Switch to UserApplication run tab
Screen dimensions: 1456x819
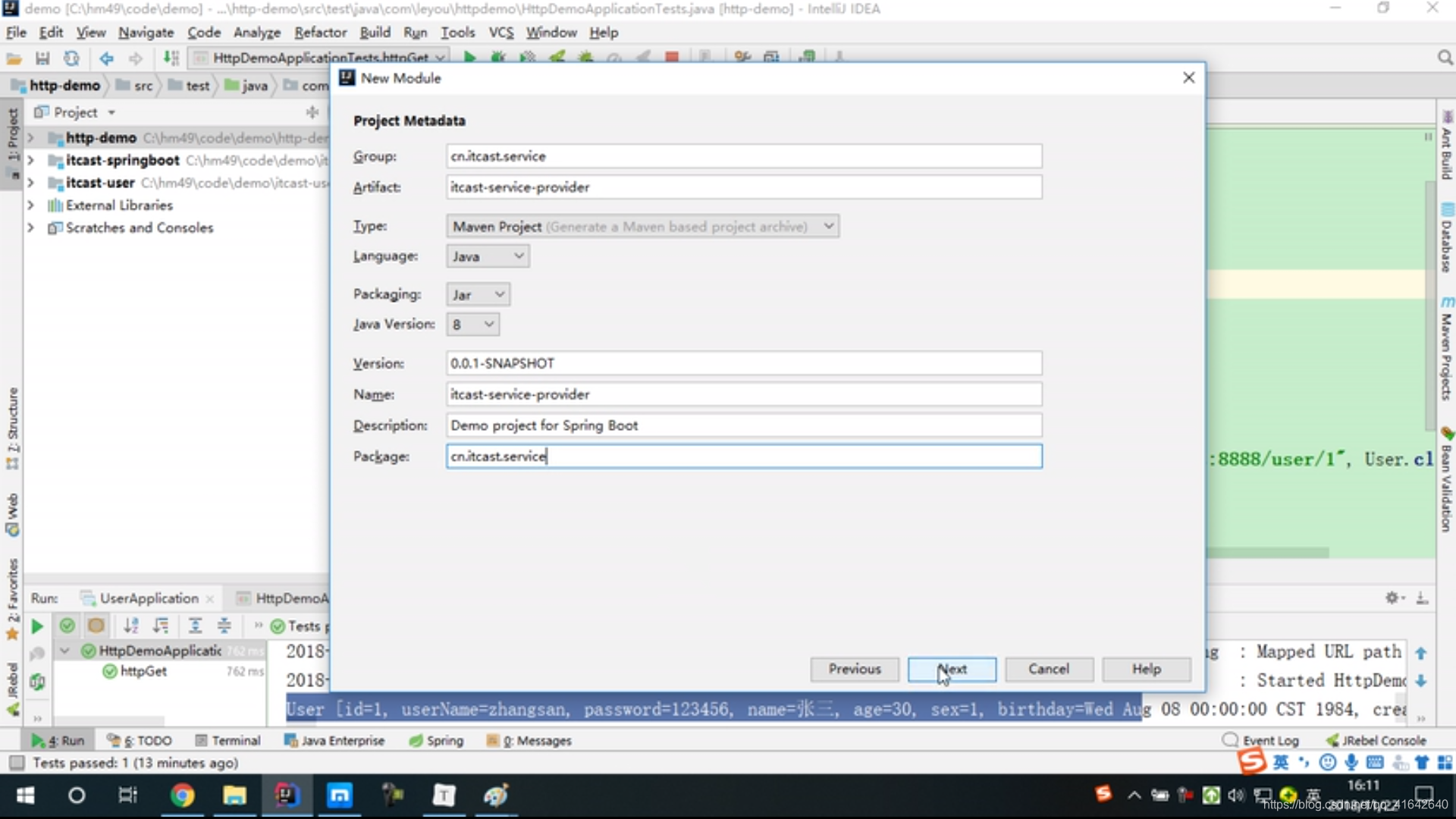[x=149, y=598]
